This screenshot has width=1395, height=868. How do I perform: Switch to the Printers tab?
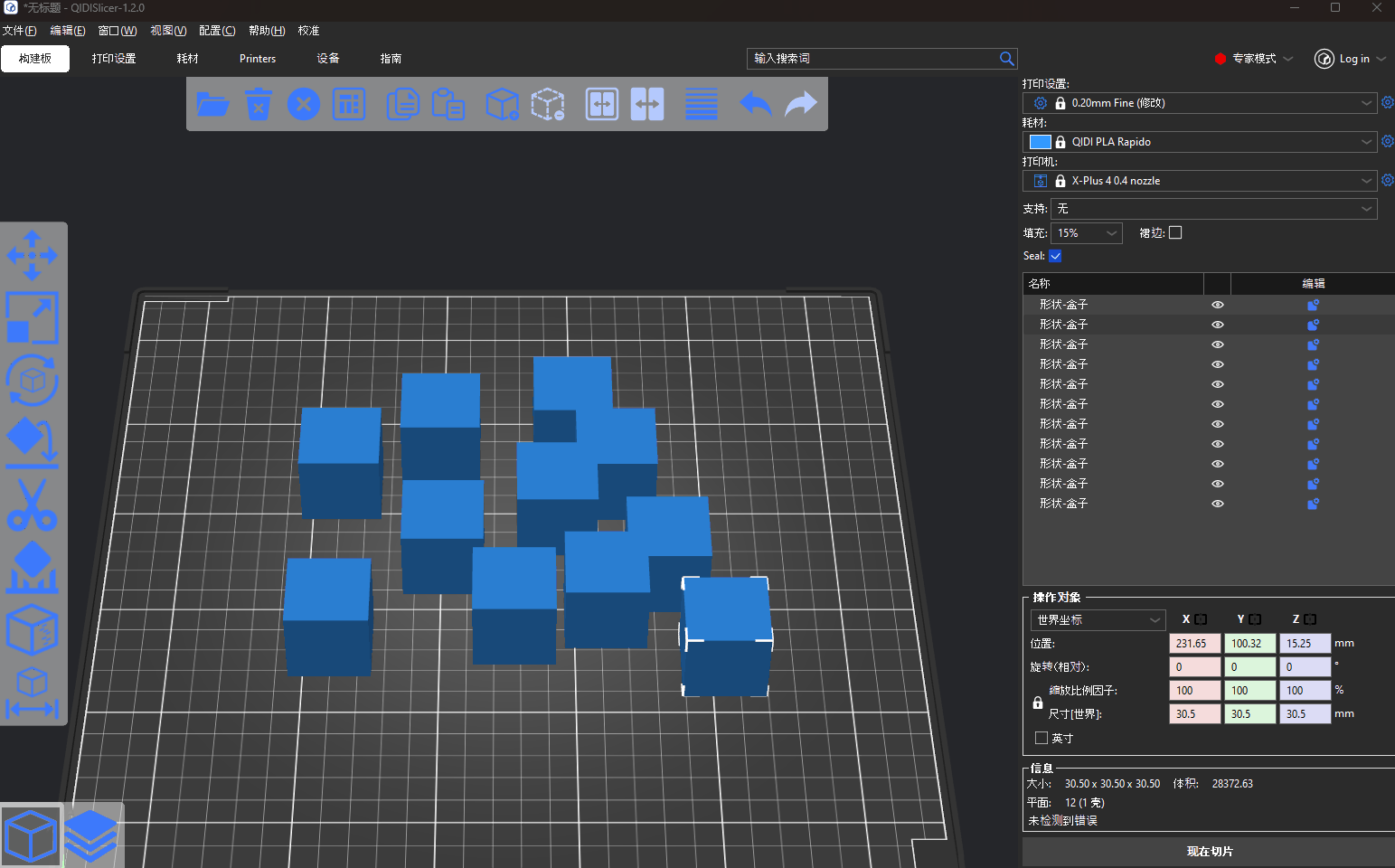[258, 59]
